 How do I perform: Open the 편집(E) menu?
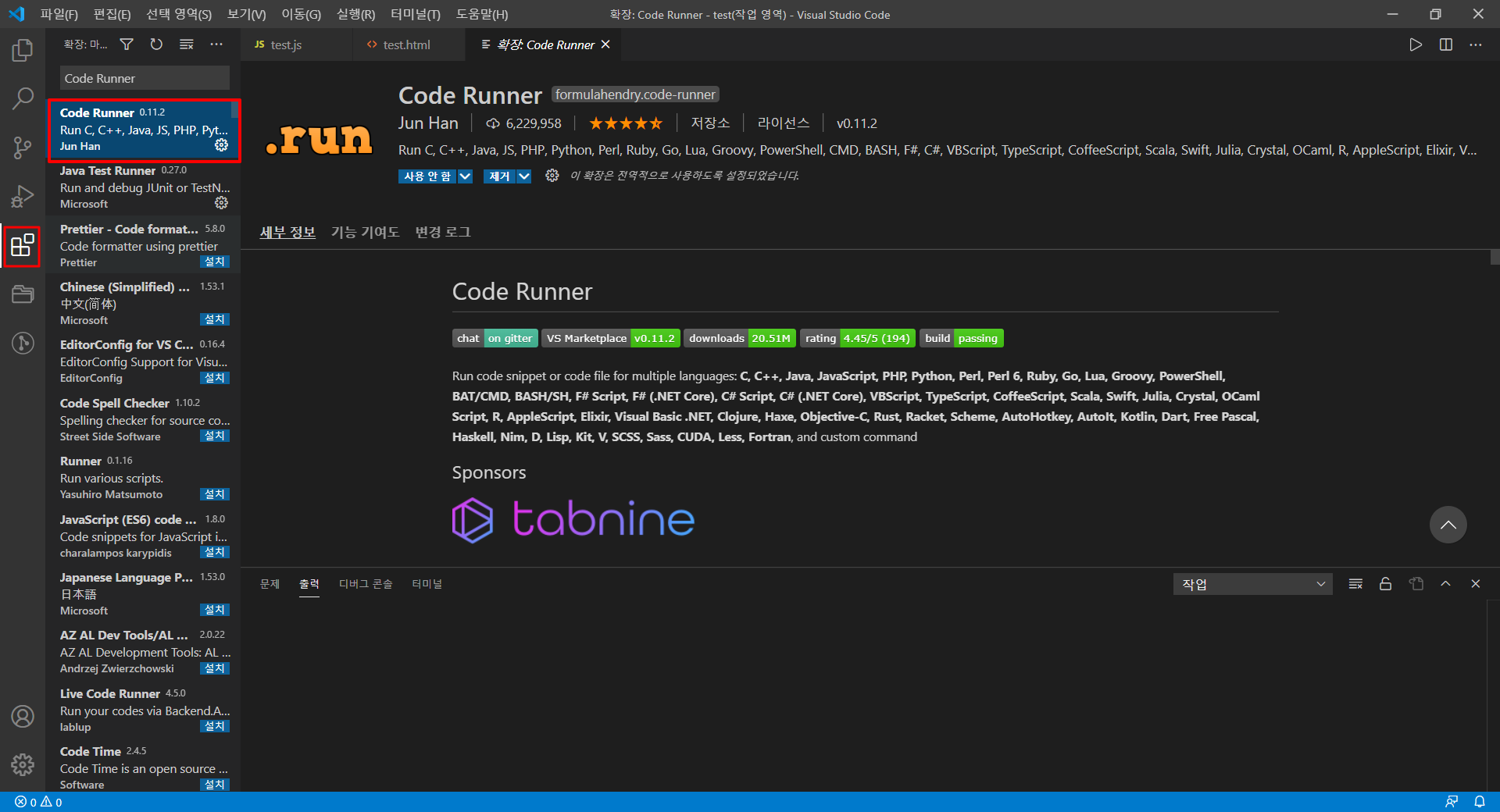point(112,14)
